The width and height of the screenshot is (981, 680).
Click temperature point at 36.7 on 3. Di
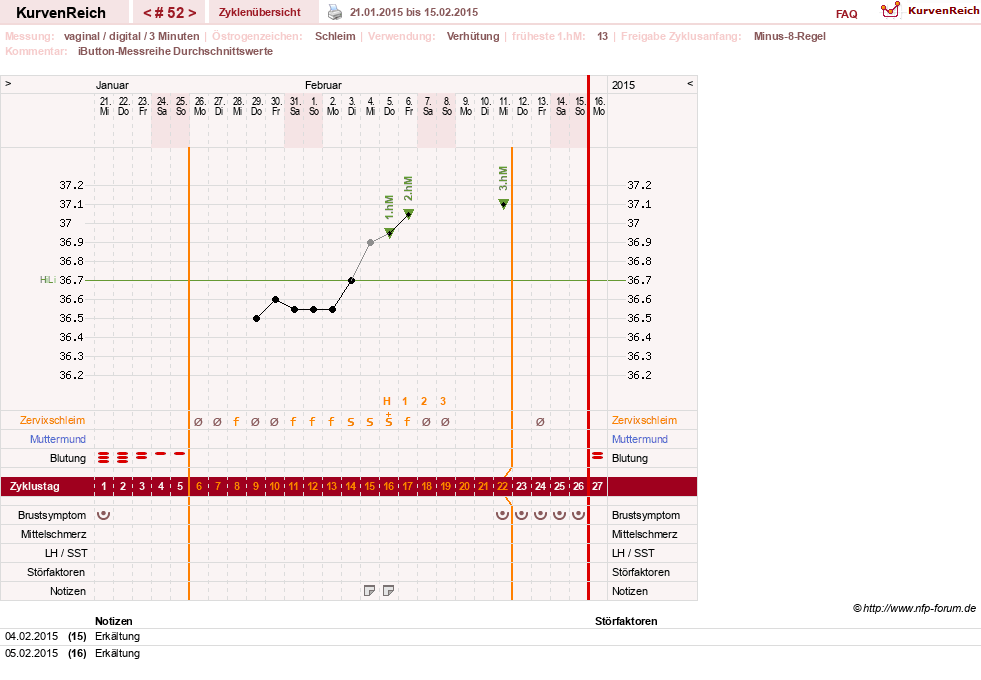point(352,281)
